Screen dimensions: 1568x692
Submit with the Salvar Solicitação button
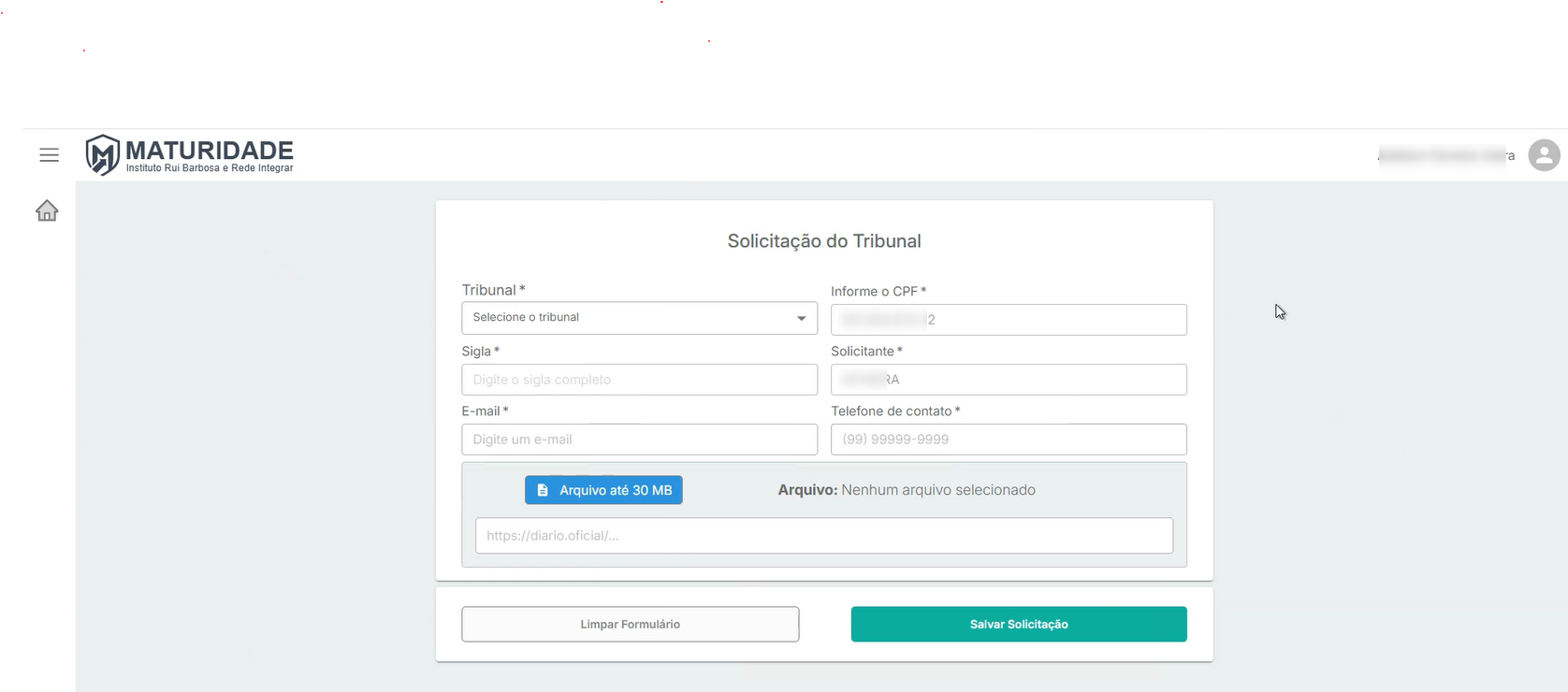point(1019,625)
